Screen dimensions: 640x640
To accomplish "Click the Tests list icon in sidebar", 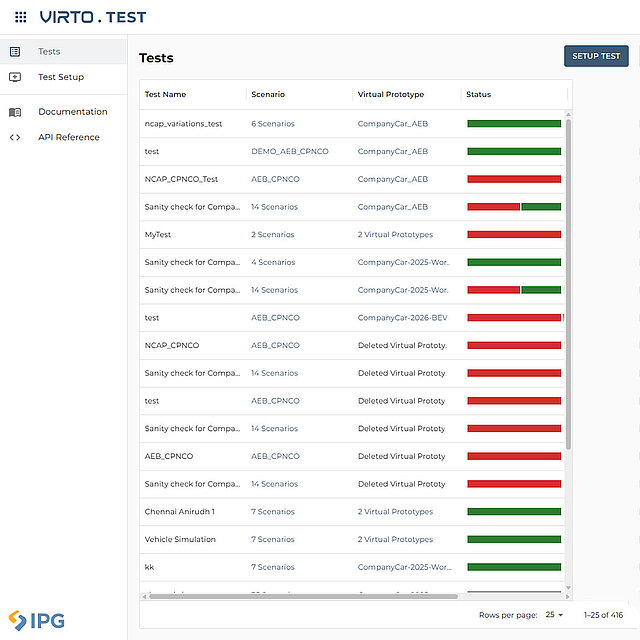I will (x=15, y=51).
